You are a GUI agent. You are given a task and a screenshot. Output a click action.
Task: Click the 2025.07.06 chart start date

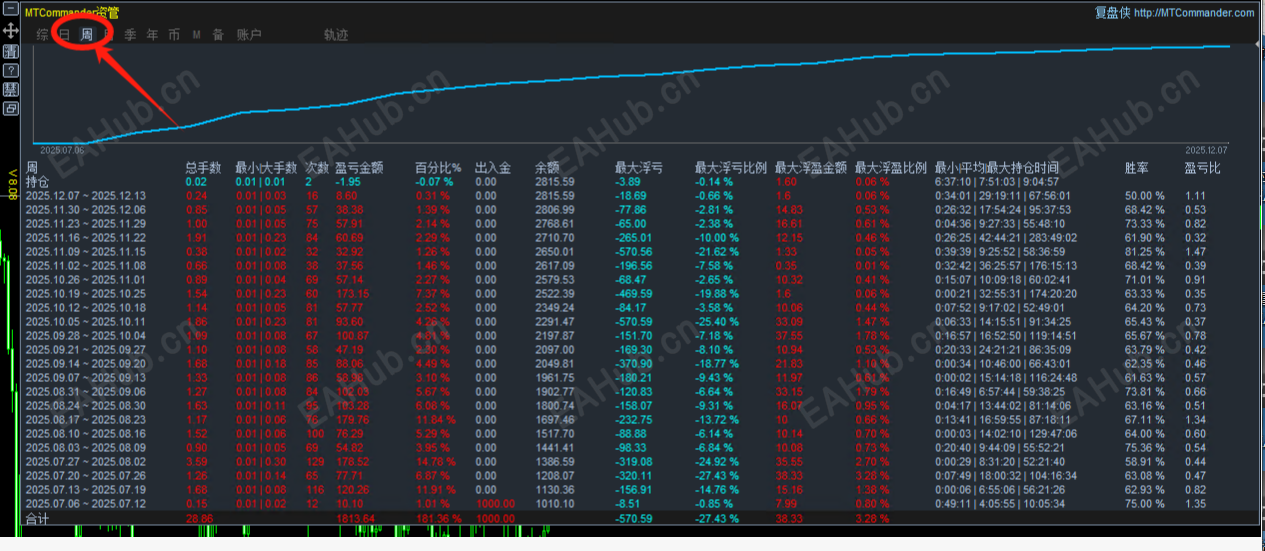click(x=61, y=148)
